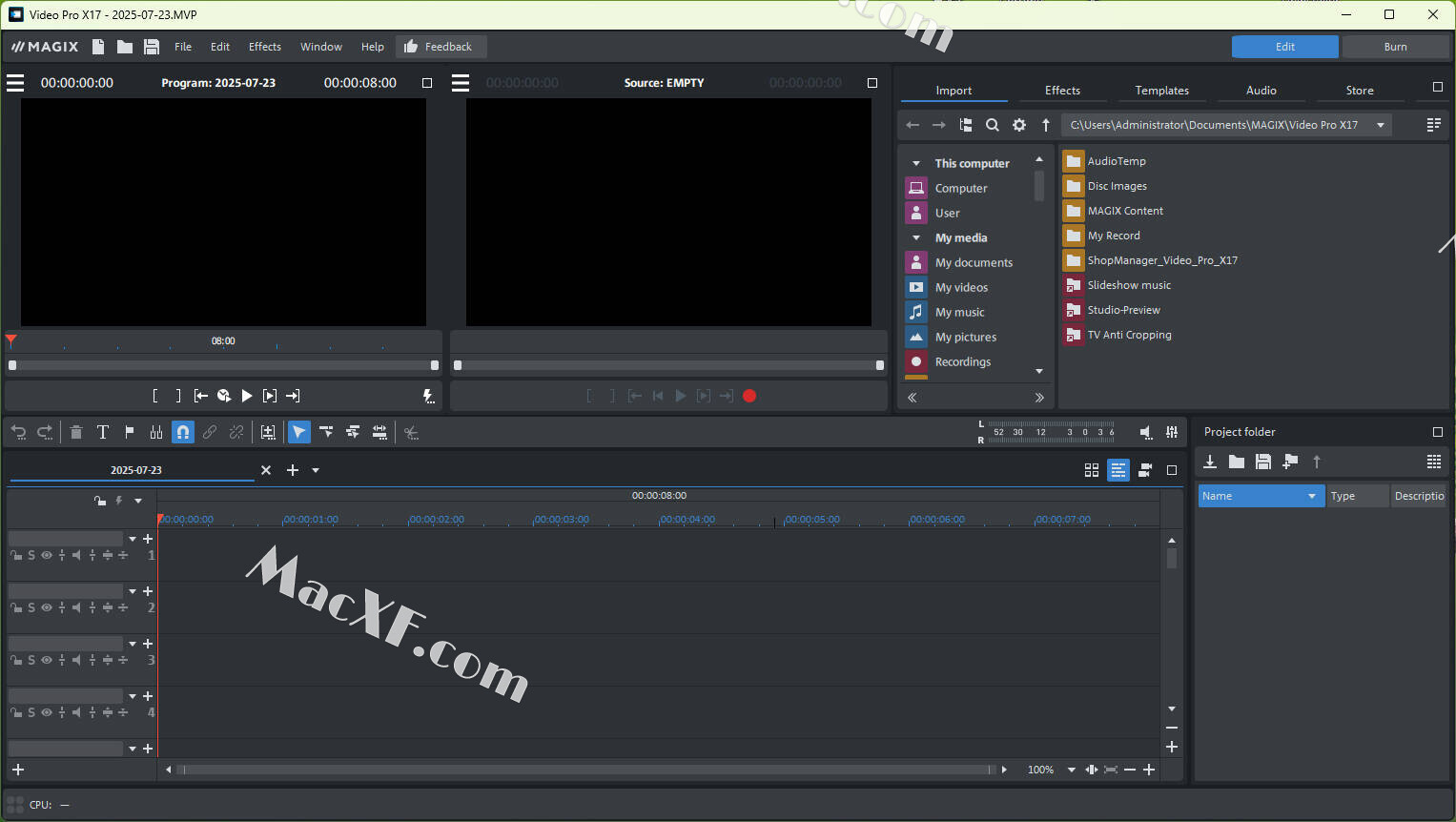Switch to storyboard scene overview grid icon

click(1092, 470)
